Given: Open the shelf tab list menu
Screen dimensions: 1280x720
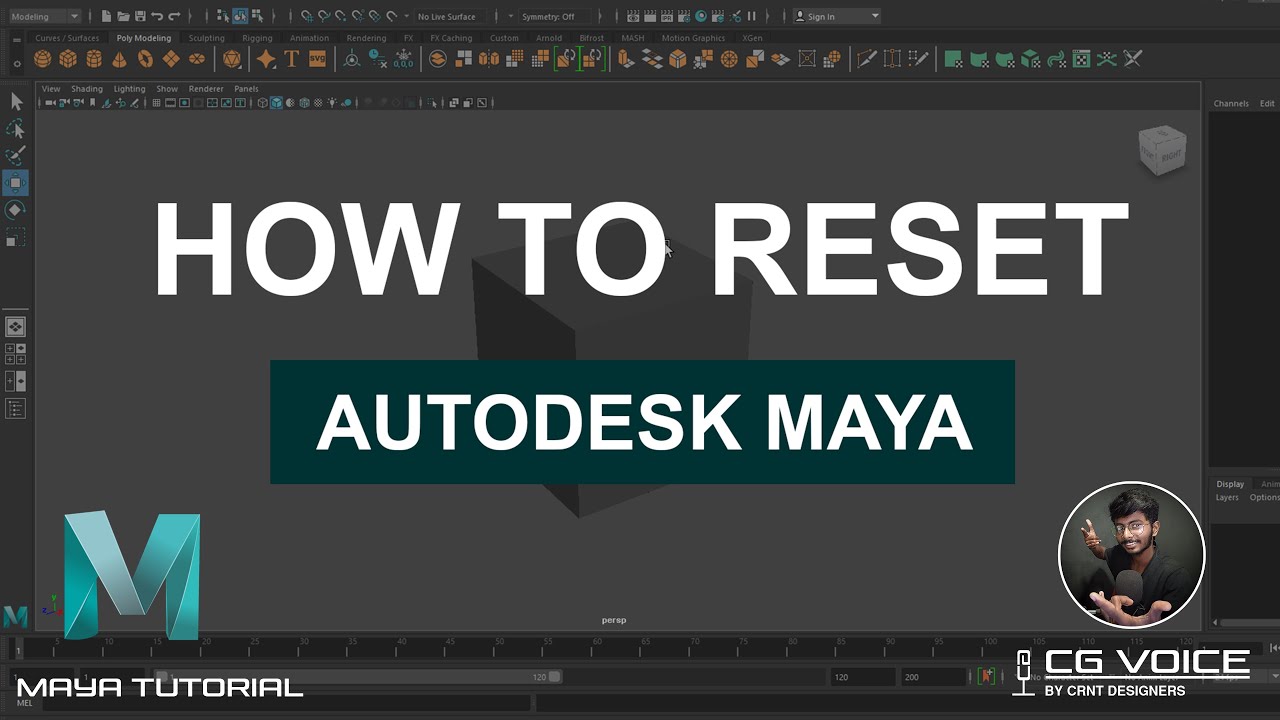Looking at the screenshot, I should coord(16,40).
